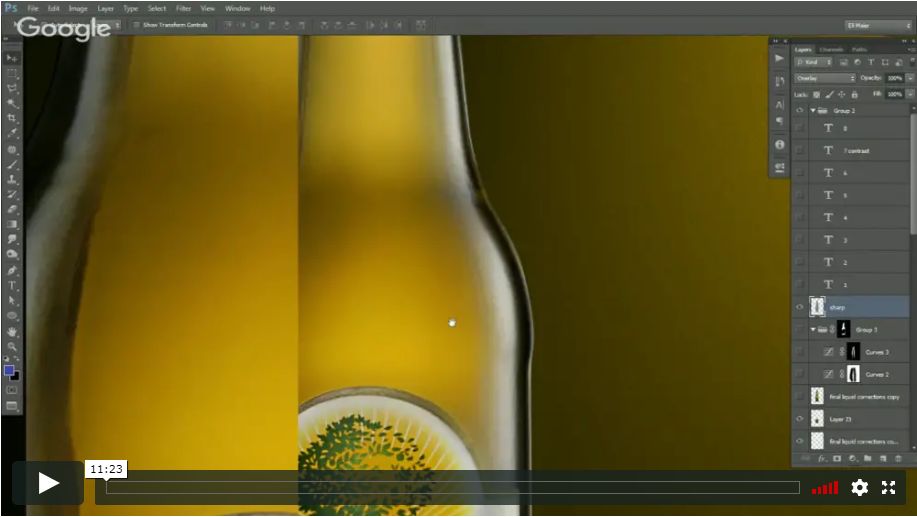Switch to the Paths tab
This screenshot has height=517, width=917.
(859, 50)
